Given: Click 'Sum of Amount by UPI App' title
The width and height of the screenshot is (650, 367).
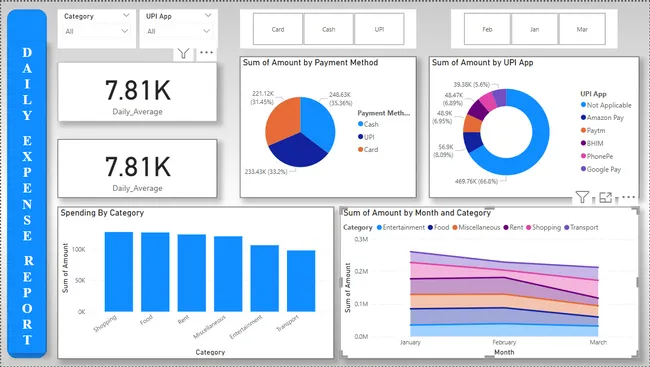Looking at the screenshot, I should click(483, 63).
